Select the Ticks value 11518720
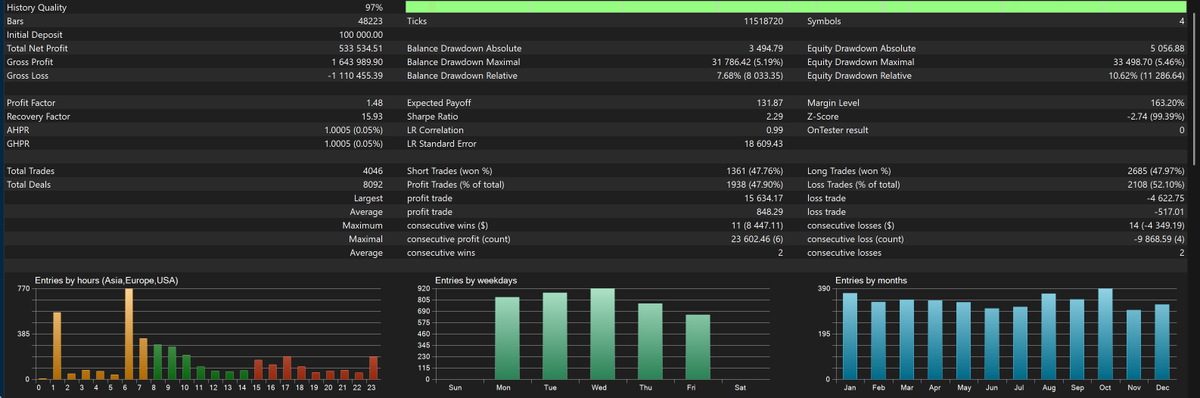Image resolution: width=1200 pixels, height=398 pixels. [x=763, y=21]
